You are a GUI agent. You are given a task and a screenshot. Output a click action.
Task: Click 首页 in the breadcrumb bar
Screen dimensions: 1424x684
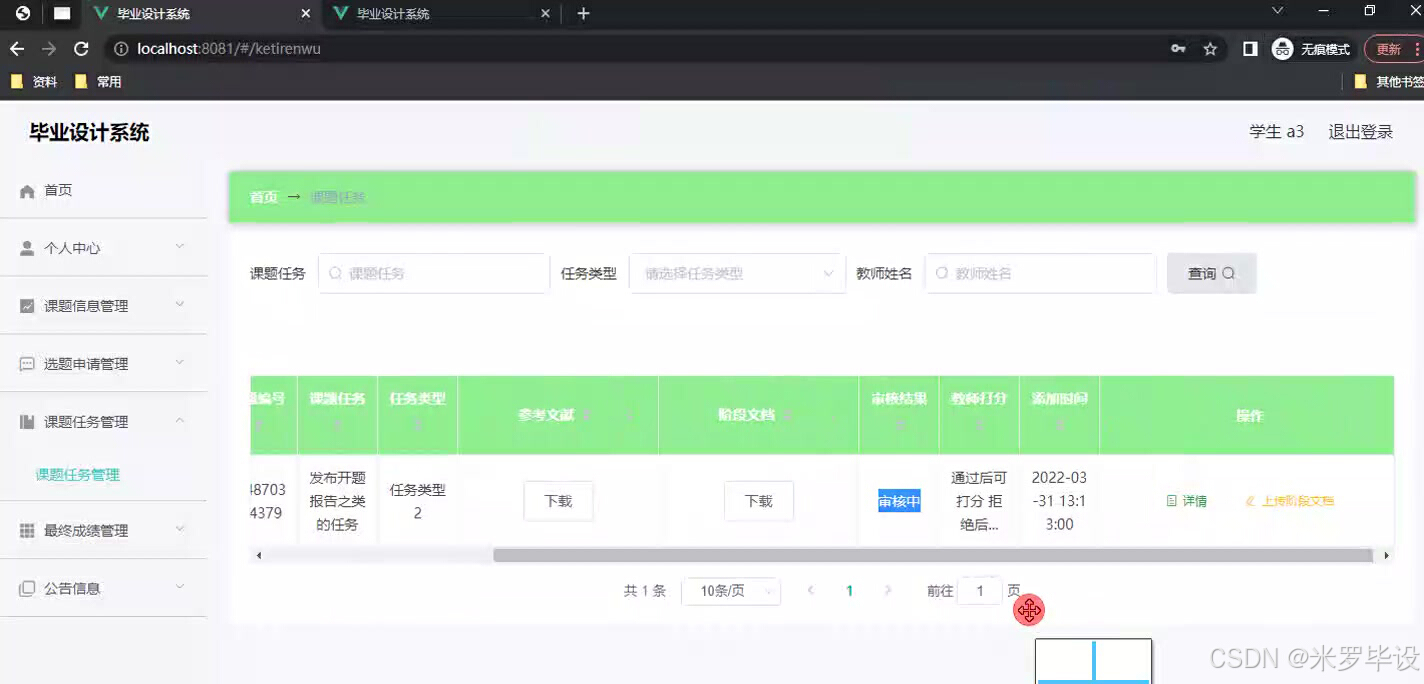[x=263, y=197]
